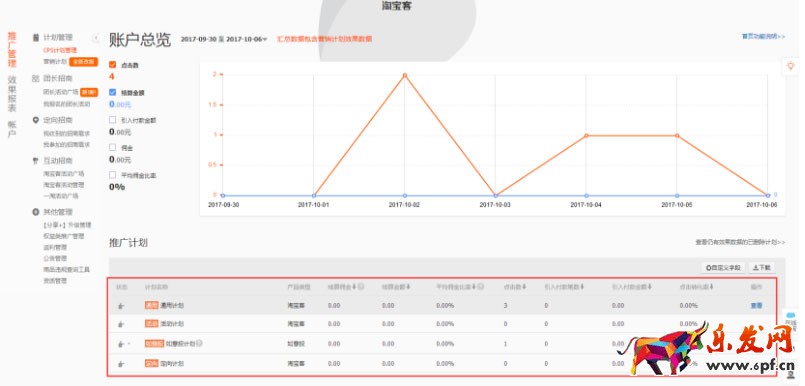Enable the 佣金 checkbox

112,147
